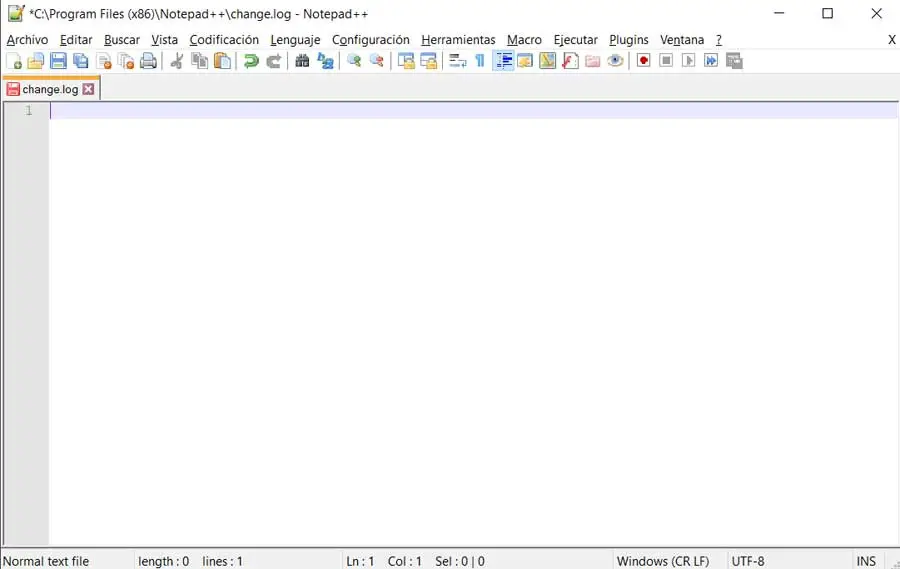Click the Close All documents toolbar icon
The width and height of the screenshot is (900, 569).
click(126, 61)
